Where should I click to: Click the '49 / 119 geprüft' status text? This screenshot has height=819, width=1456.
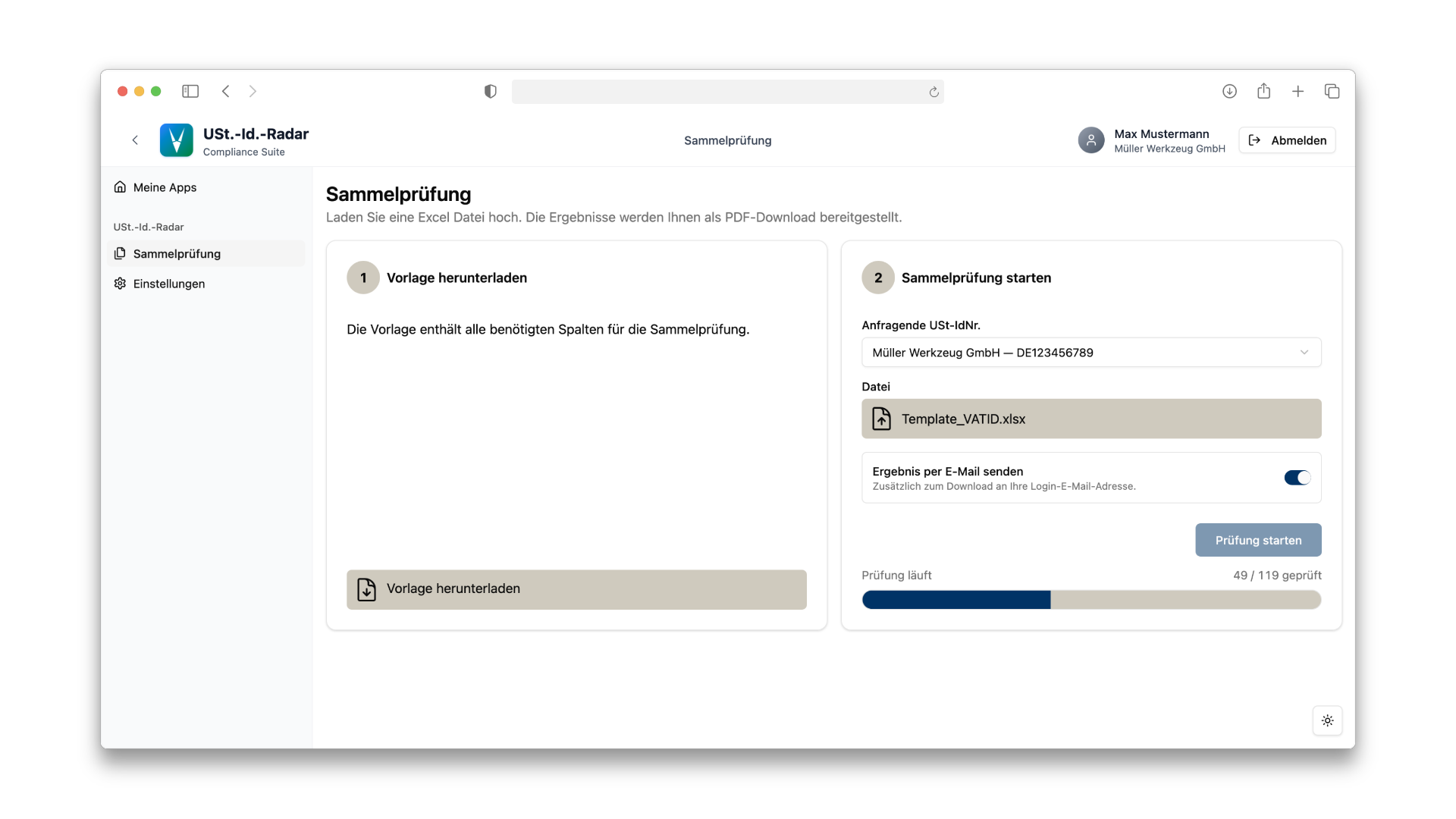[x=1277, y=575]
